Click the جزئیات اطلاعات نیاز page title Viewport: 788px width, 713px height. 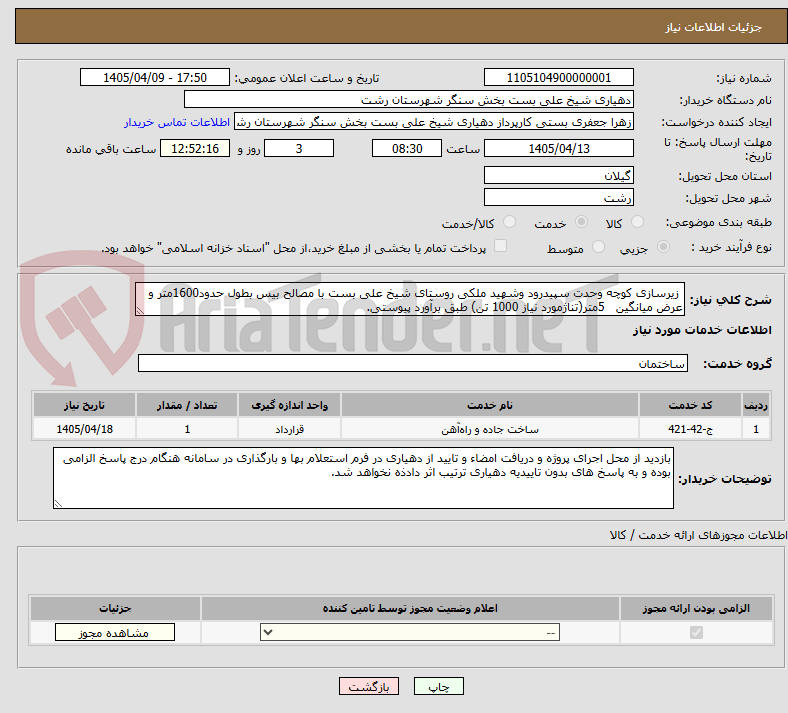coord(714,27)
